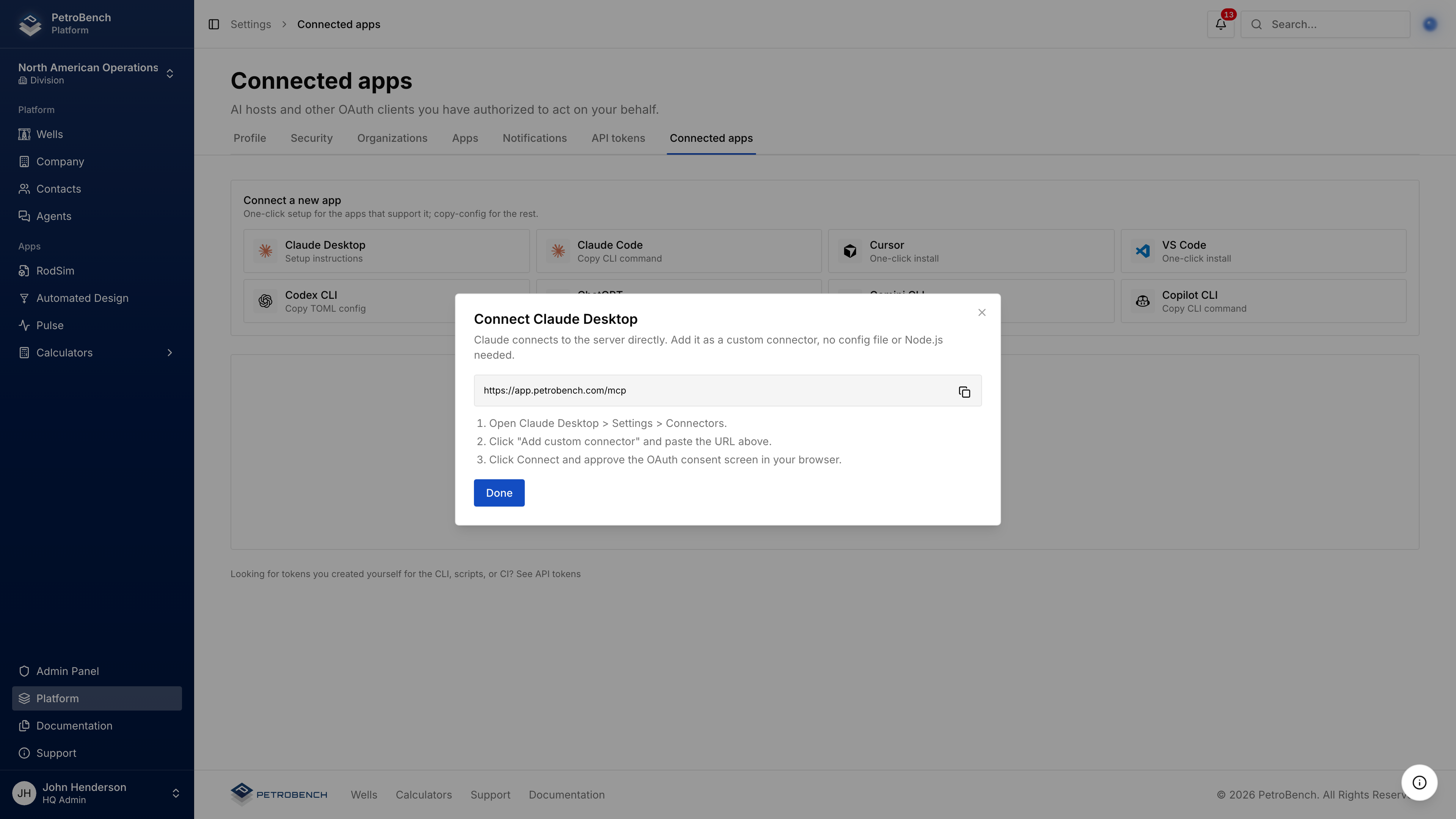
Task: Open the notifications bell
Action: tap(1221, 24)
